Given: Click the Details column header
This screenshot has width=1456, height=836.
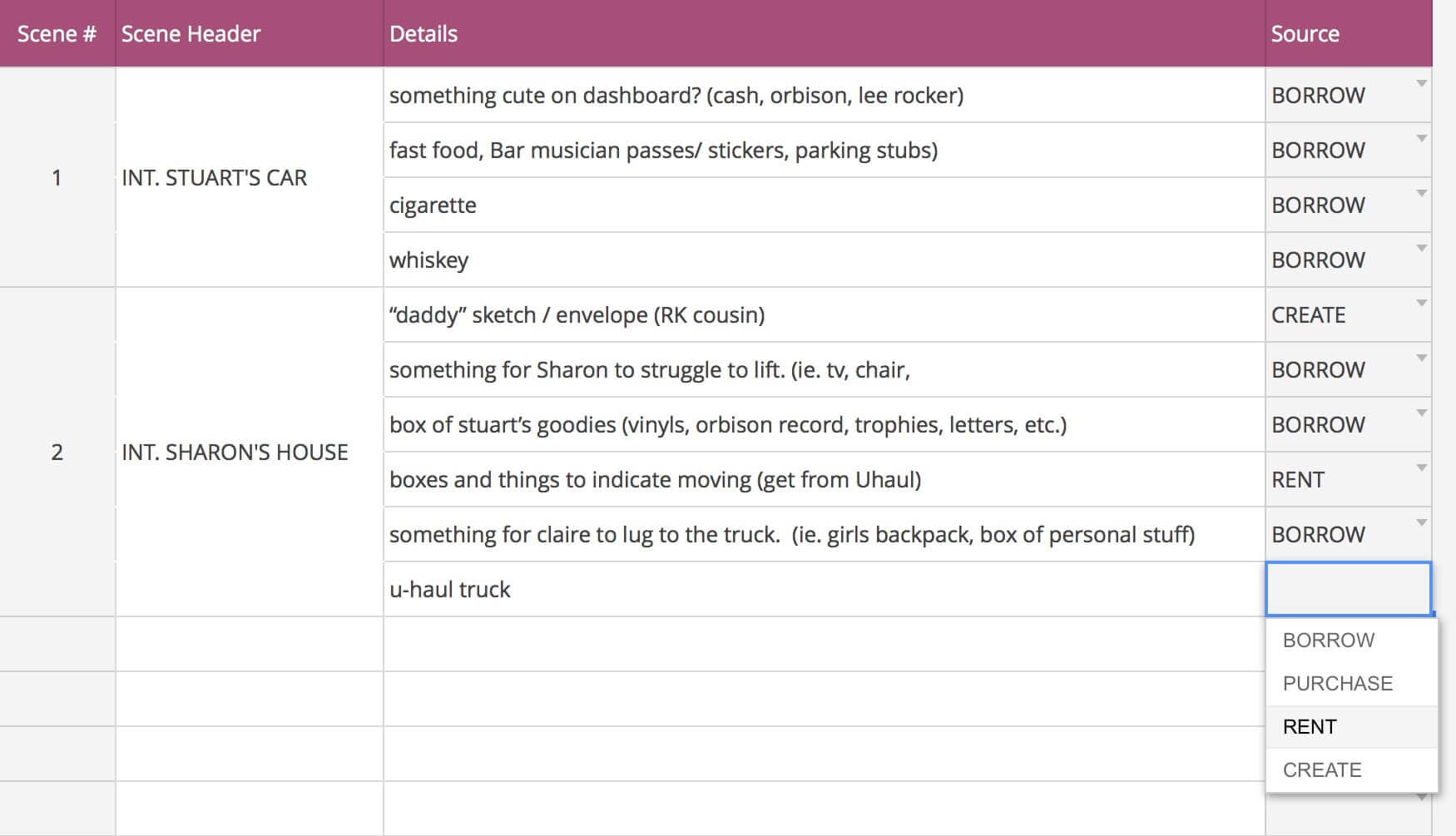Looking at the screenshot, I should click(x=423, y=33).
